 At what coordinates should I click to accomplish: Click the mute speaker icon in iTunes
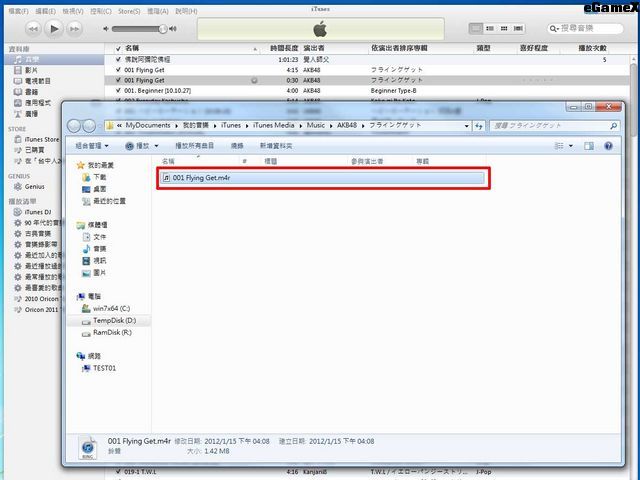(x=106, y=29)
